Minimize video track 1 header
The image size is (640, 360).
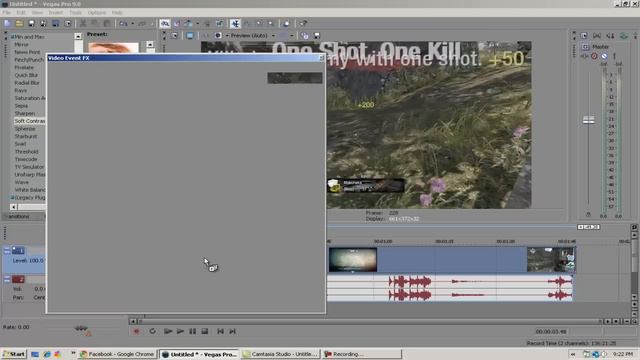coord(7,251)
